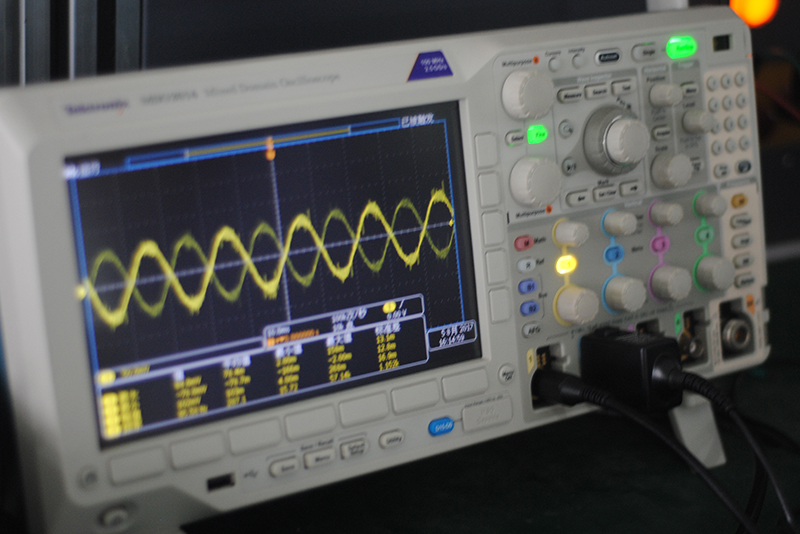Screen dimensions: 800x534
Task: Click the Search button
Action: pyautogui.click(x=597, y=91)
